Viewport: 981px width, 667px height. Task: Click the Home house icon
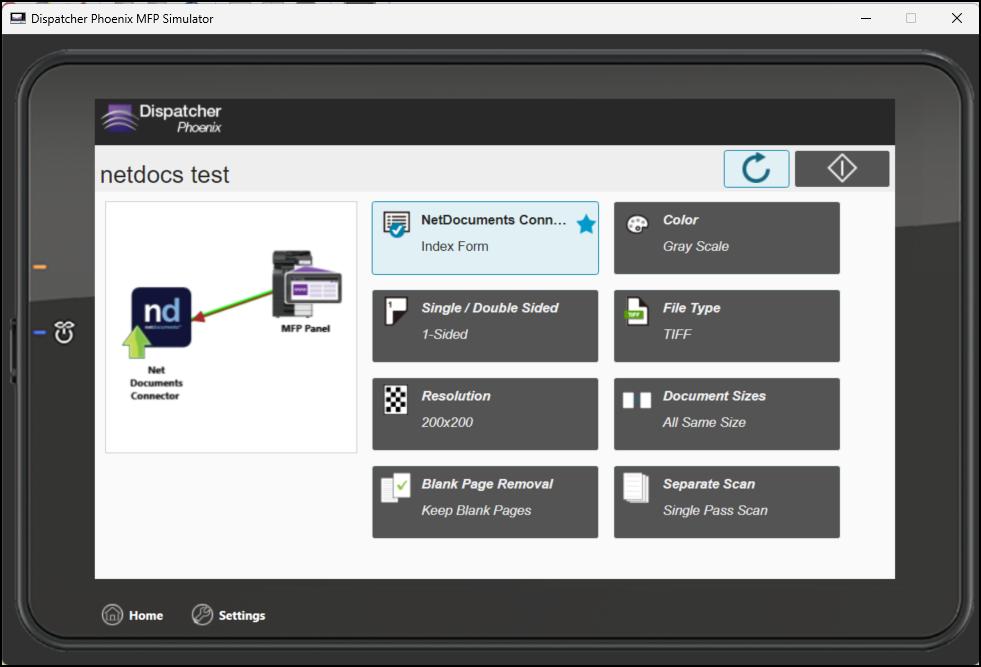coord(113,615)
